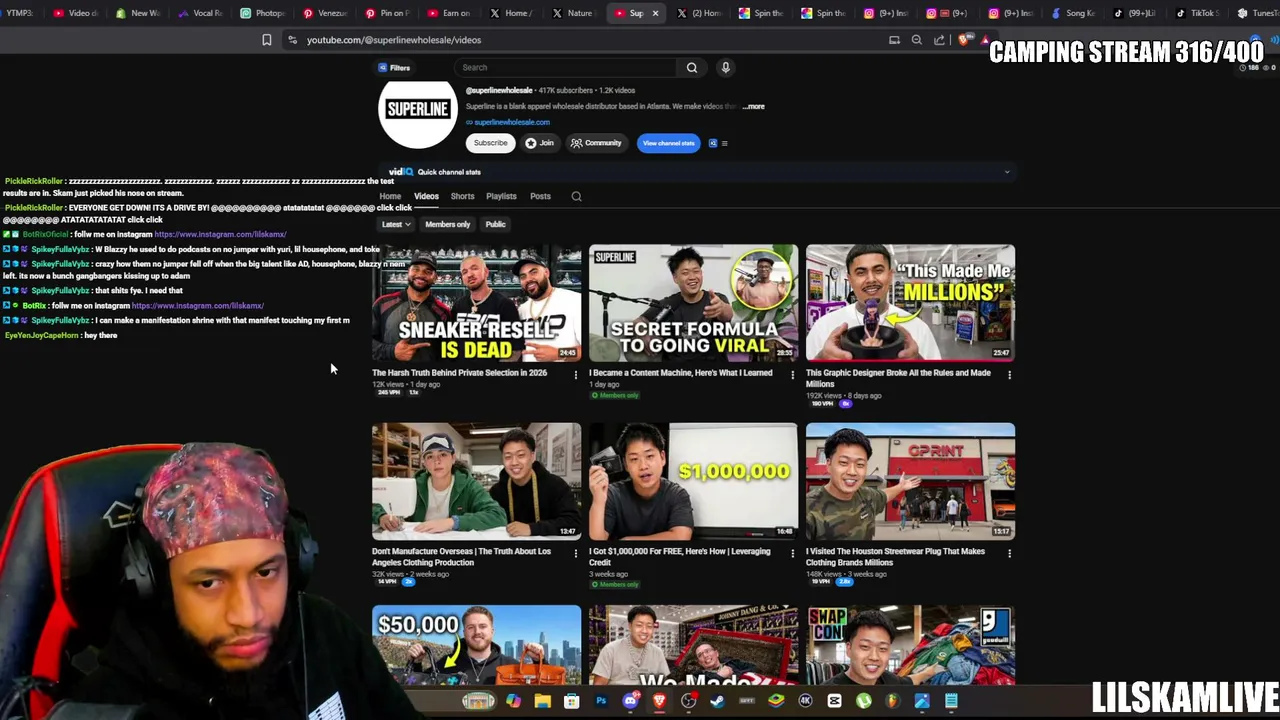Open more options for Harsh Truth Behind Private Selection

575,375
